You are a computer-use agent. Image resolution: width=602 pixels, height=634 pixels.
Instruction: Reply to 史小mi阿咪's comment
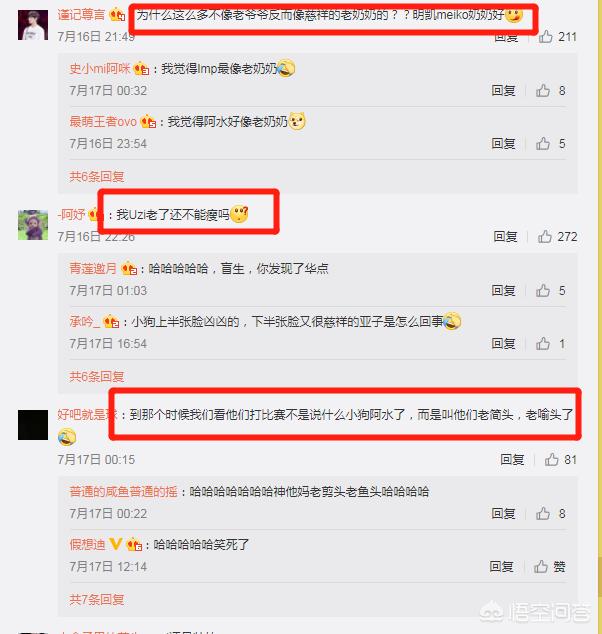[x=503, y=90]
